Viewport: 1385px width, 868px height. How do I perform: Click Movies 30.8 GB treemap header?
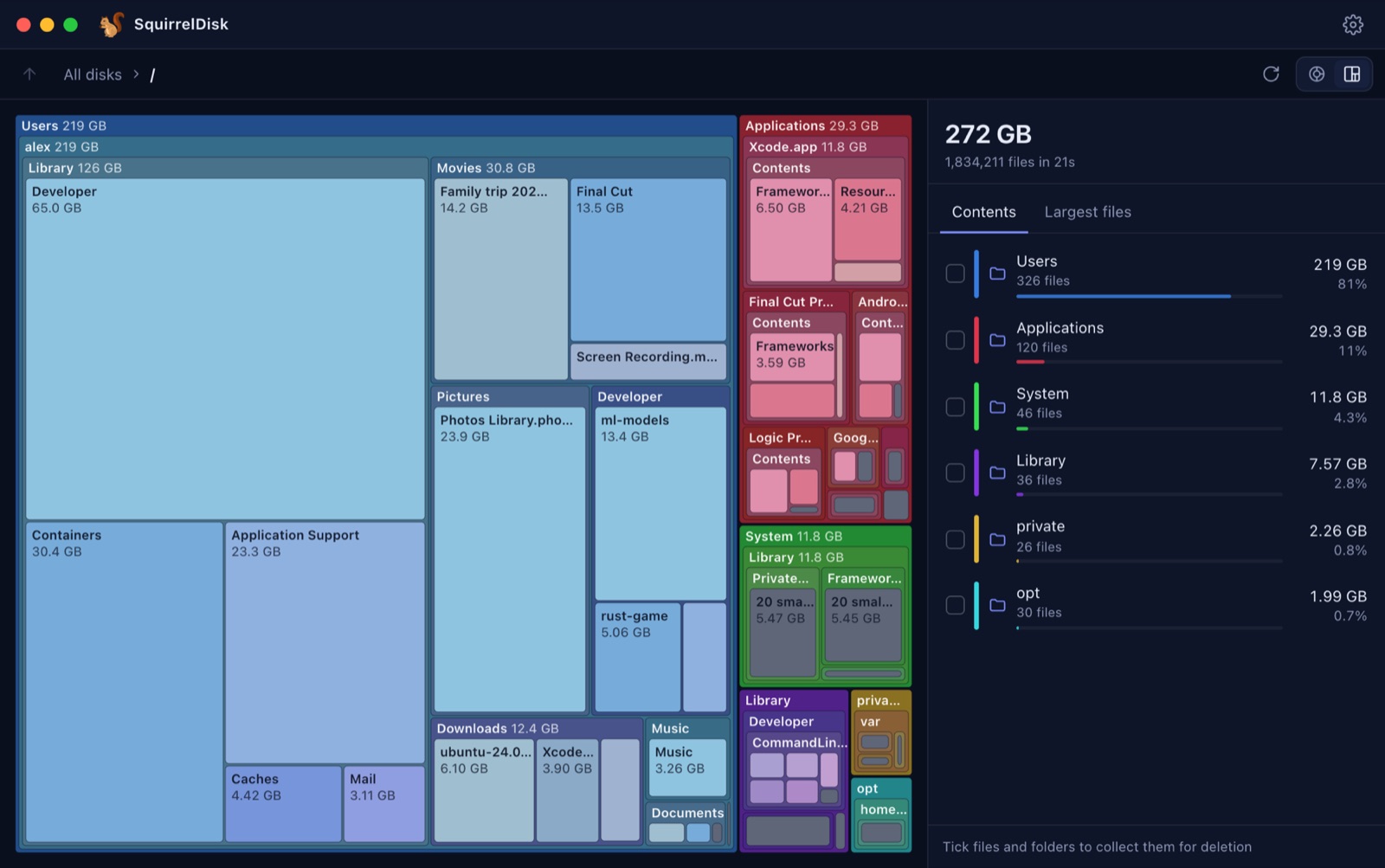tap(580, 168)
